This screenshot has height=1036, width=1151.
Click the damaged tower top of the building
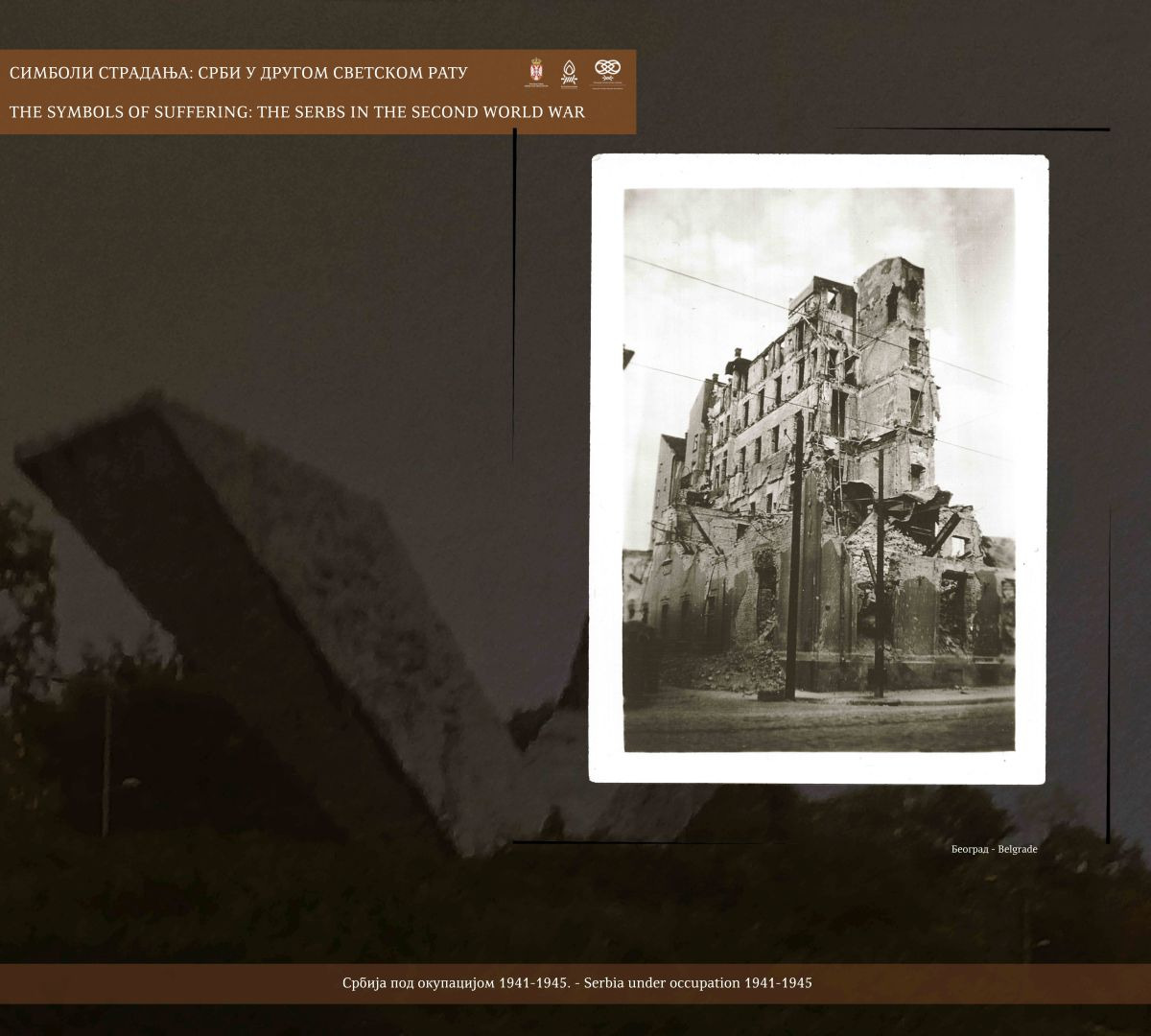pyautogui.click(x=889, y=288)
